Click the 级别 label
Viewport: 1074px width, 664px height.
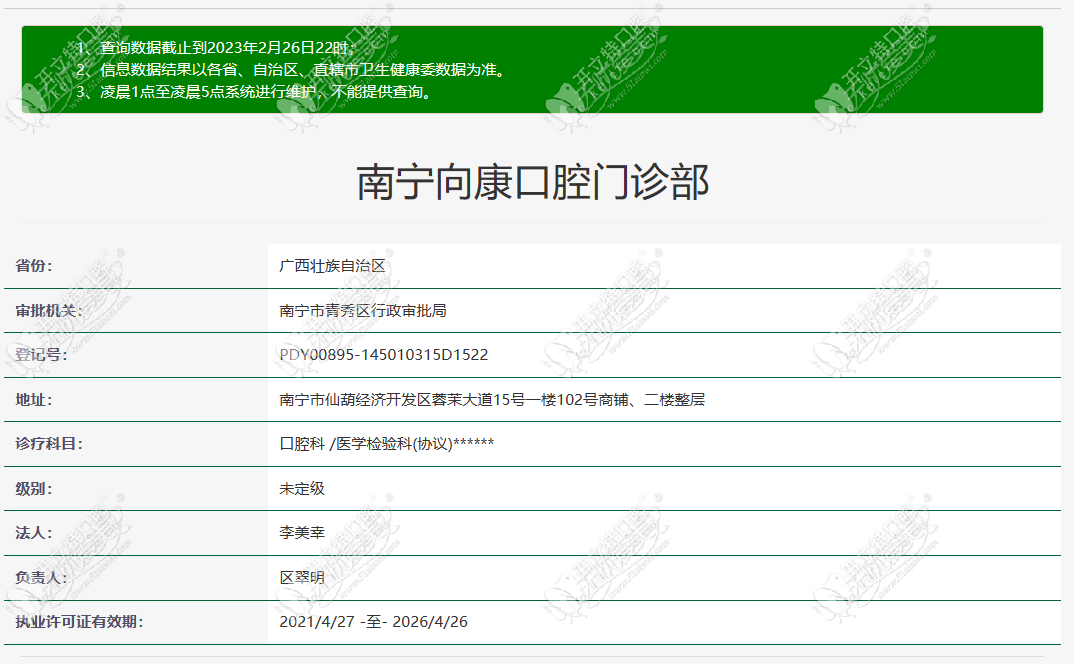[34, 489]
